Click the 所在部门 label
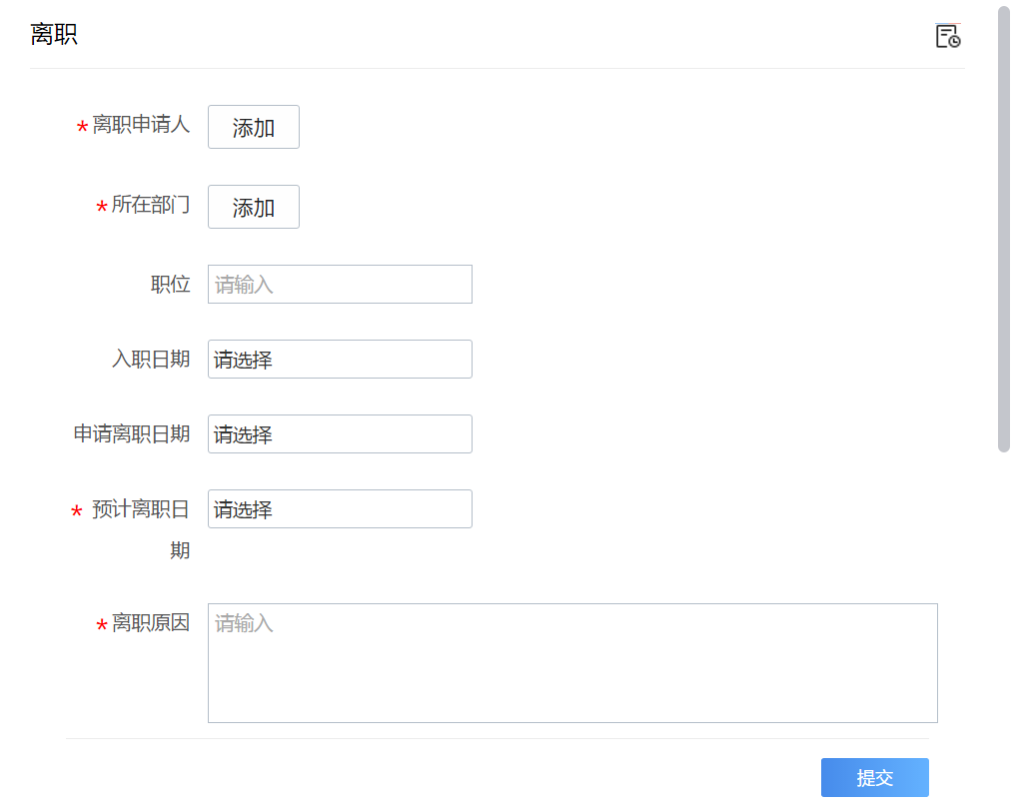The width and height of the screenshot is (1024, 811). [x=150, y=204]
